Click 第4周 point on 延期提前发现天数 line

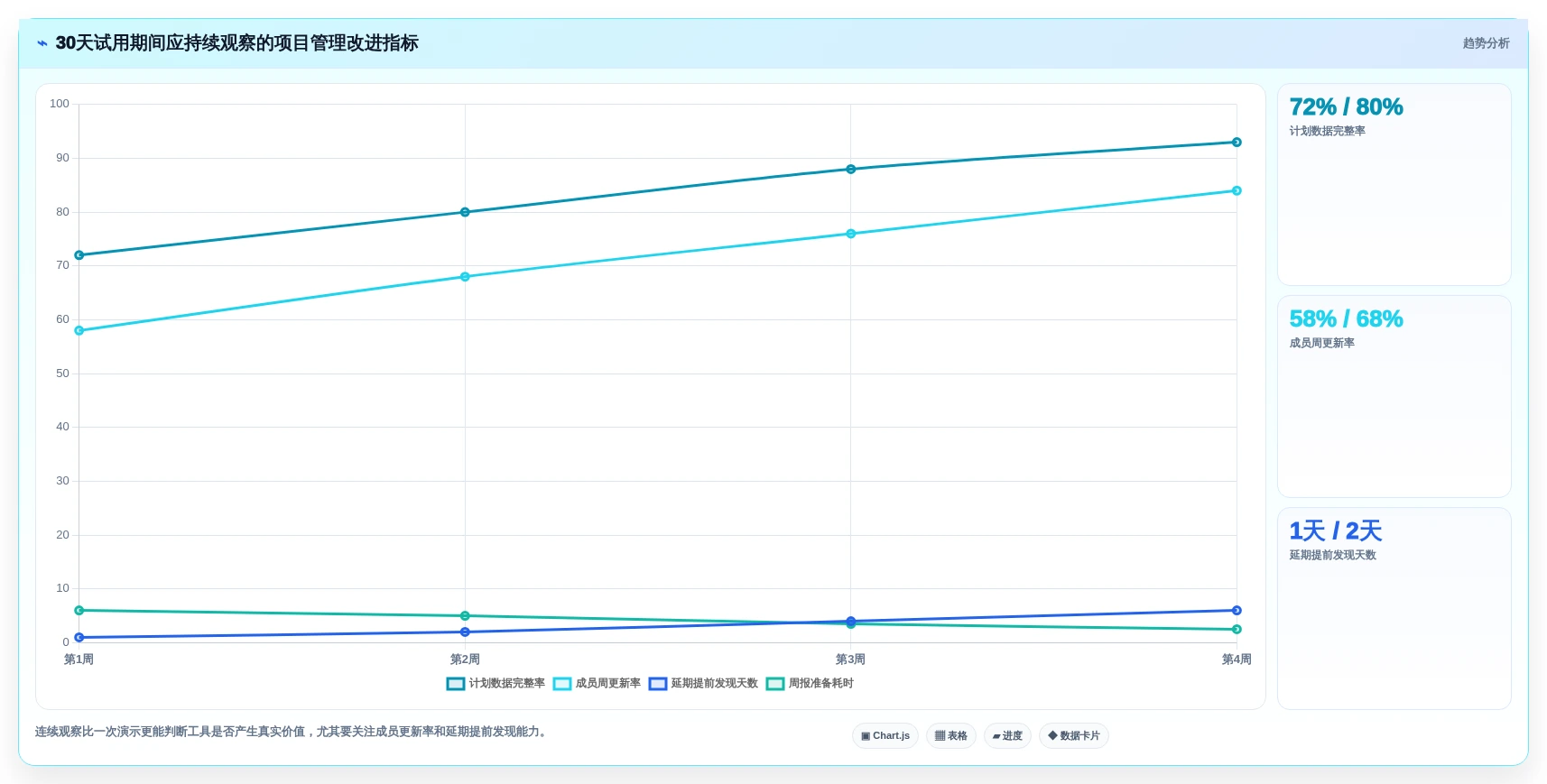(x=1237, y=611)
